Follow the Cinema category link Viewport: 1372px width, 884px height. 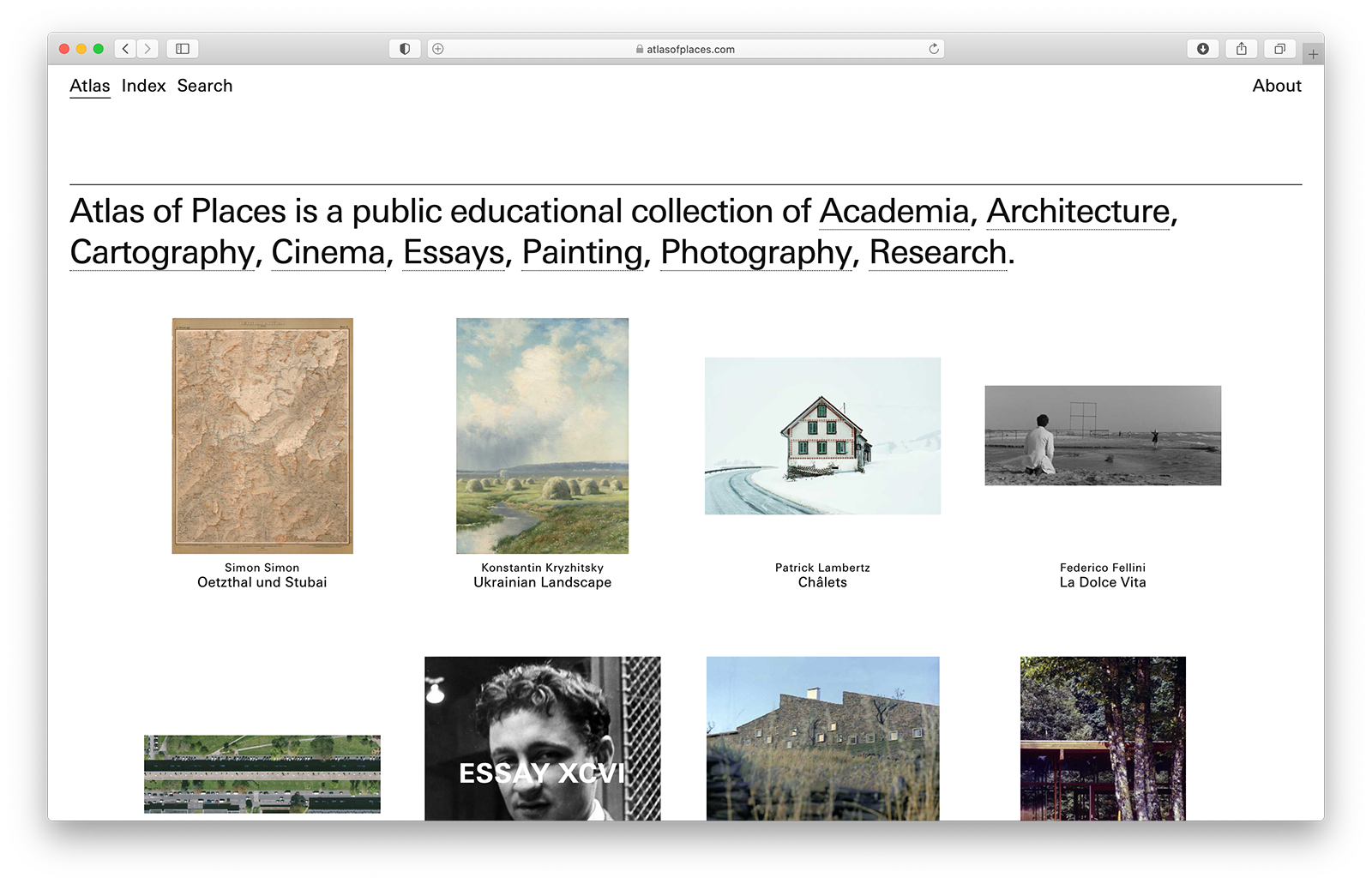pyautogui.click(x=328, y=252)
